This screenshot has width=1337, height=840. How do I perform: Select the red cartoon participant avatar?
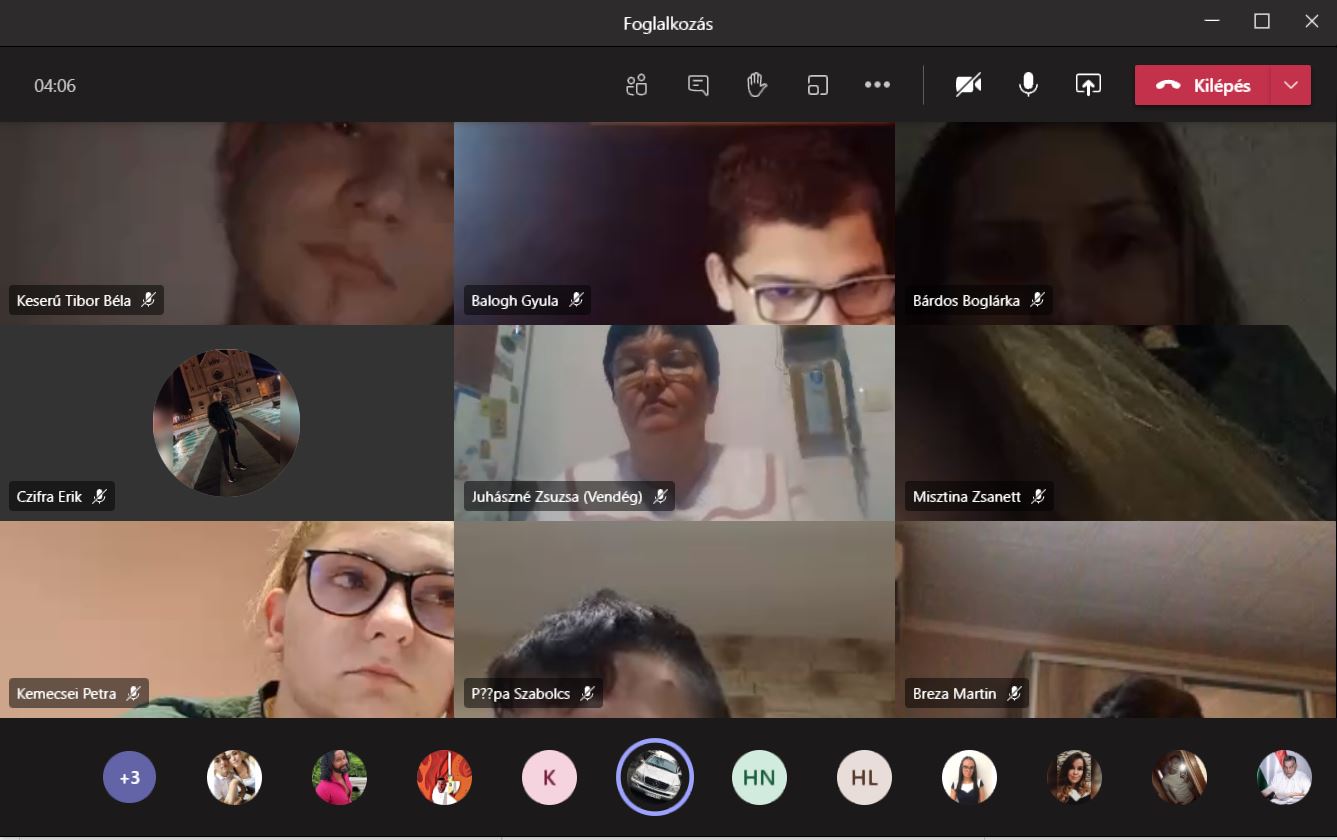444,777
